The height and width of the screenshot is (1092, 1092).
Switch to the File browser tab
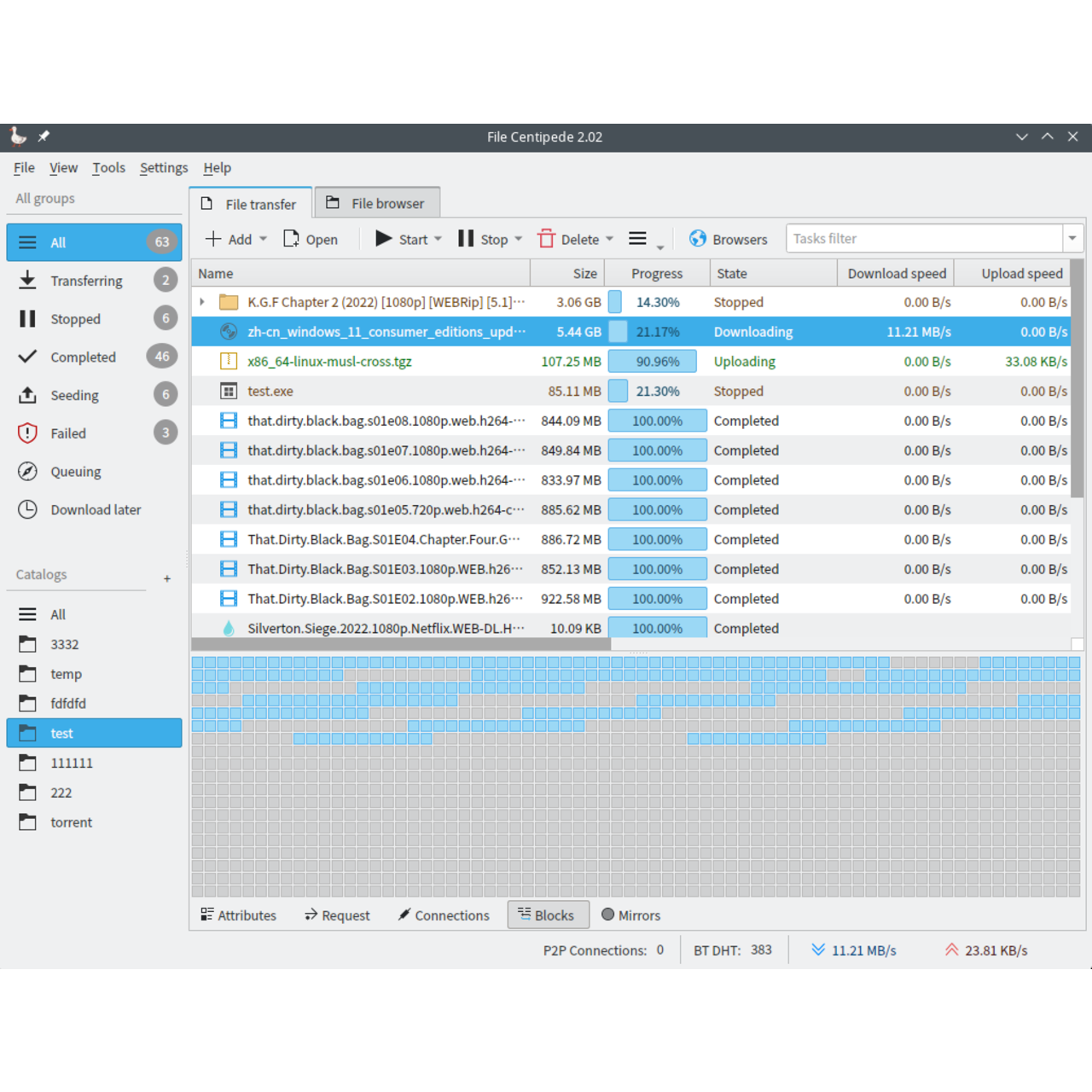click(376, 204)
